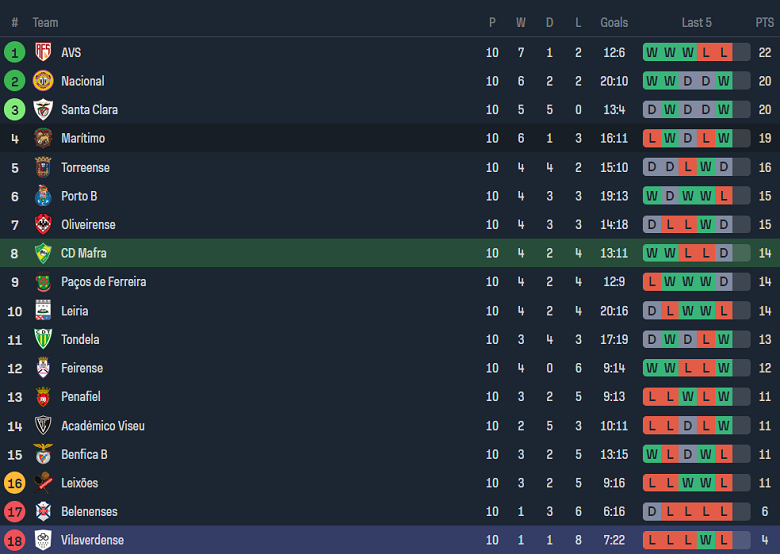Click the red position 17 badge for Belenenses

click(x=15, y=512)
